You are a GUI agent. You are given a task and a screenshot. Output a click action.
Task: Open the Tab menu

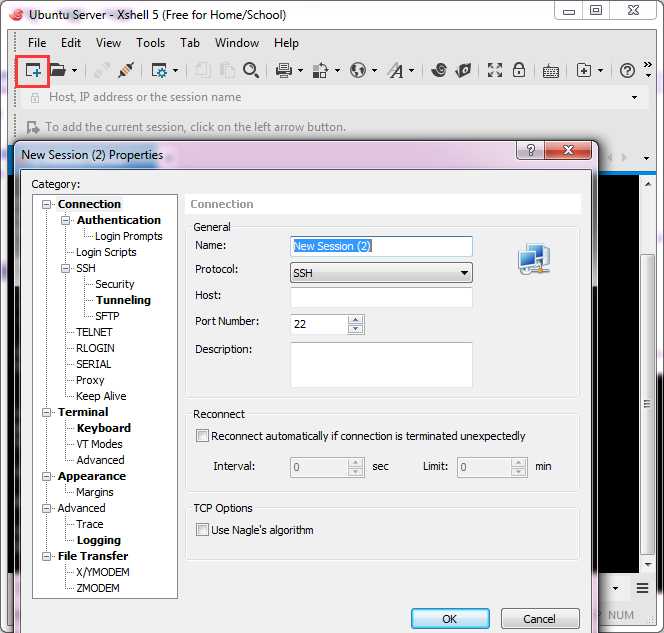189,43
